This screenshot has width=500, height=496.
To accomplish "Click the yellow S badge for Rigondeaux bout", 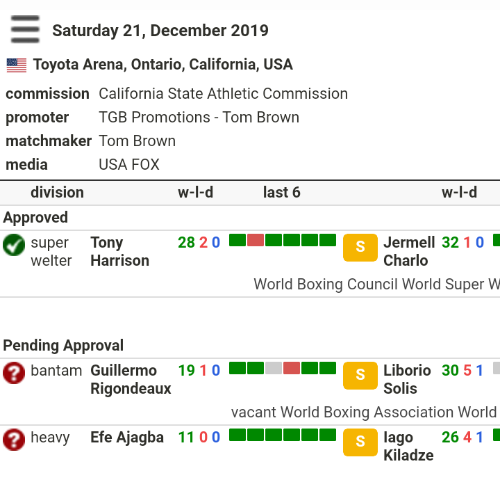I will (x=360, y=376).
